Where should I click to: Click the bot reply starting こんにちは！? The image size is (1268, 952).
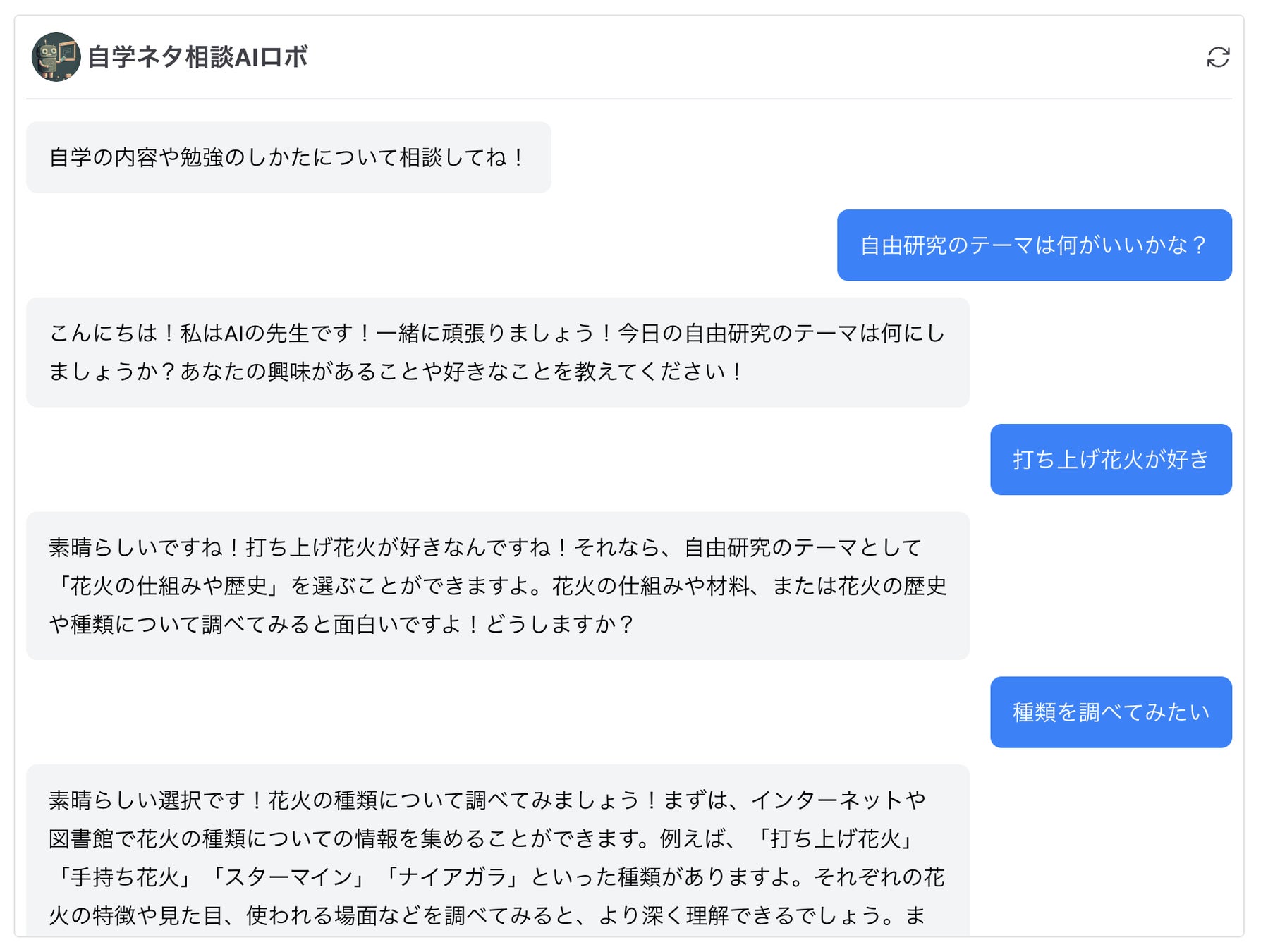(x=497, y=352)
